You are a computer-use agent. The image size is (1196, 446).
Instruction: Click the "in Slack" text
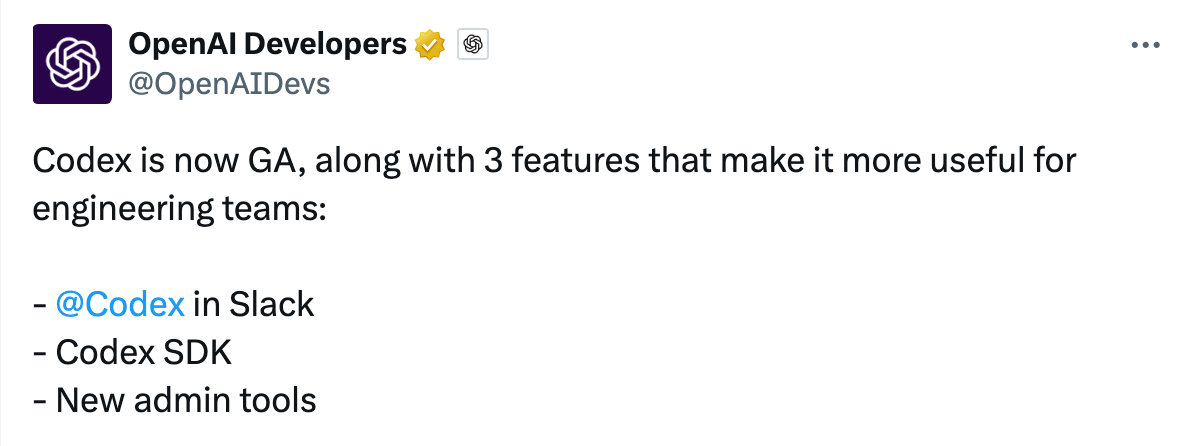pyautogui.click(x=254, y=304)
